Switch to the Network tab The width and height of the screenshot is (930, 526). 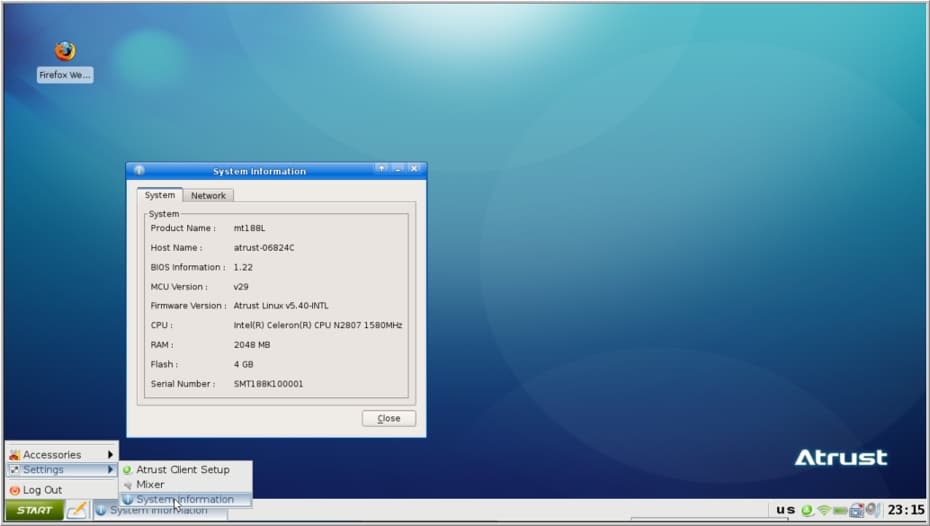(208, 195)
